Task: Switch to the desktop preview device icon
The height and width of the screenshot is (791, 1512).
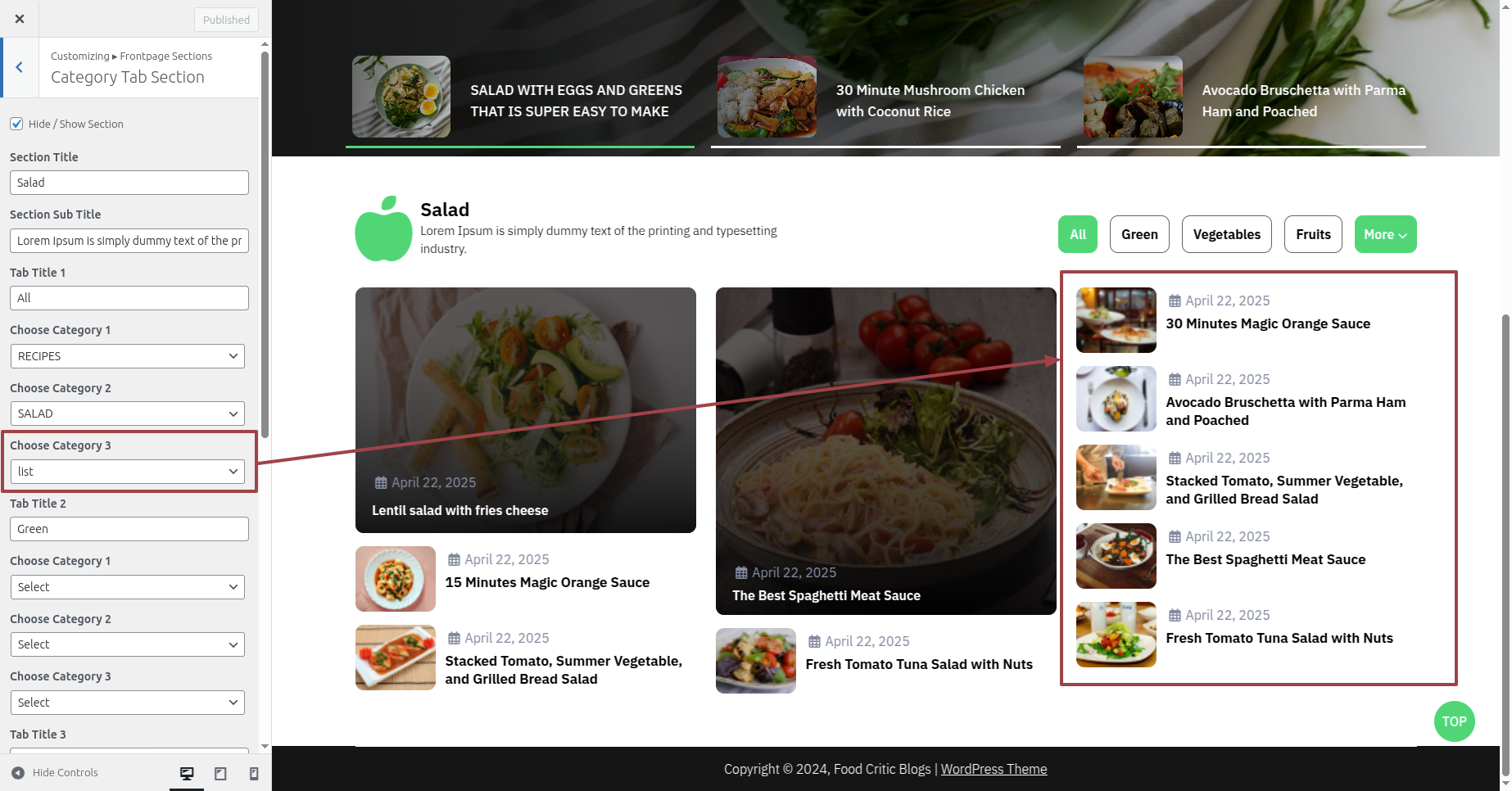Action: click(187, 773)
